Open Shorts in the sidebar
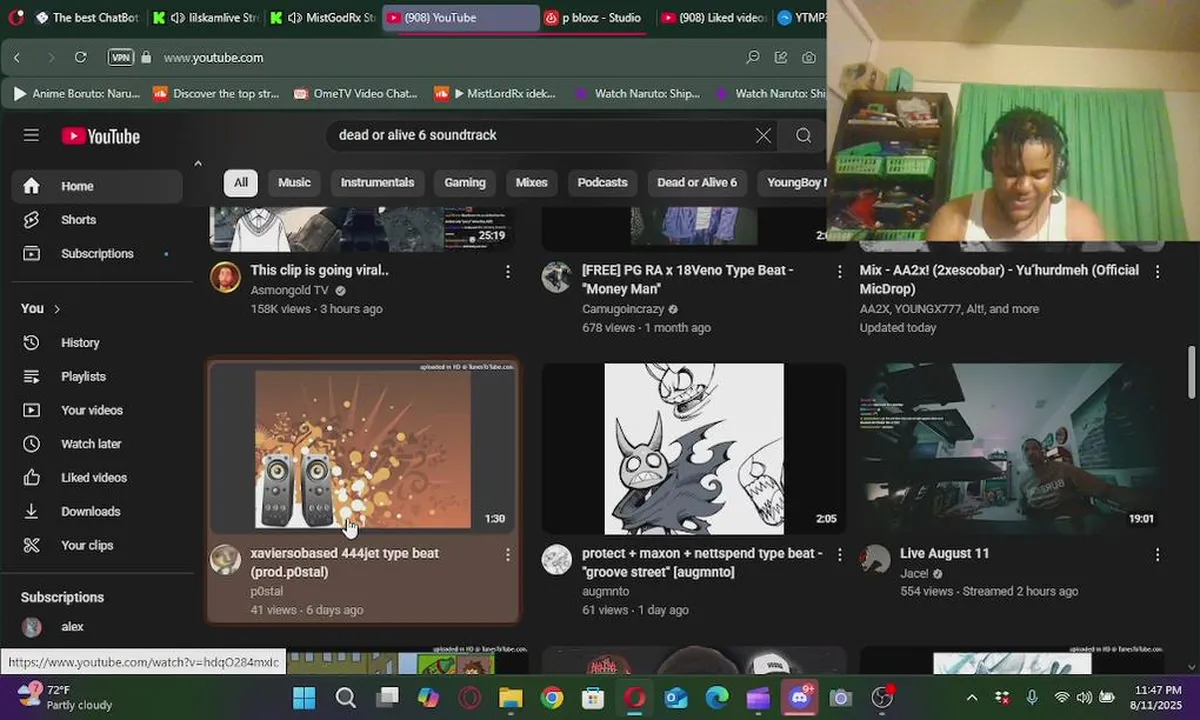 97,220
